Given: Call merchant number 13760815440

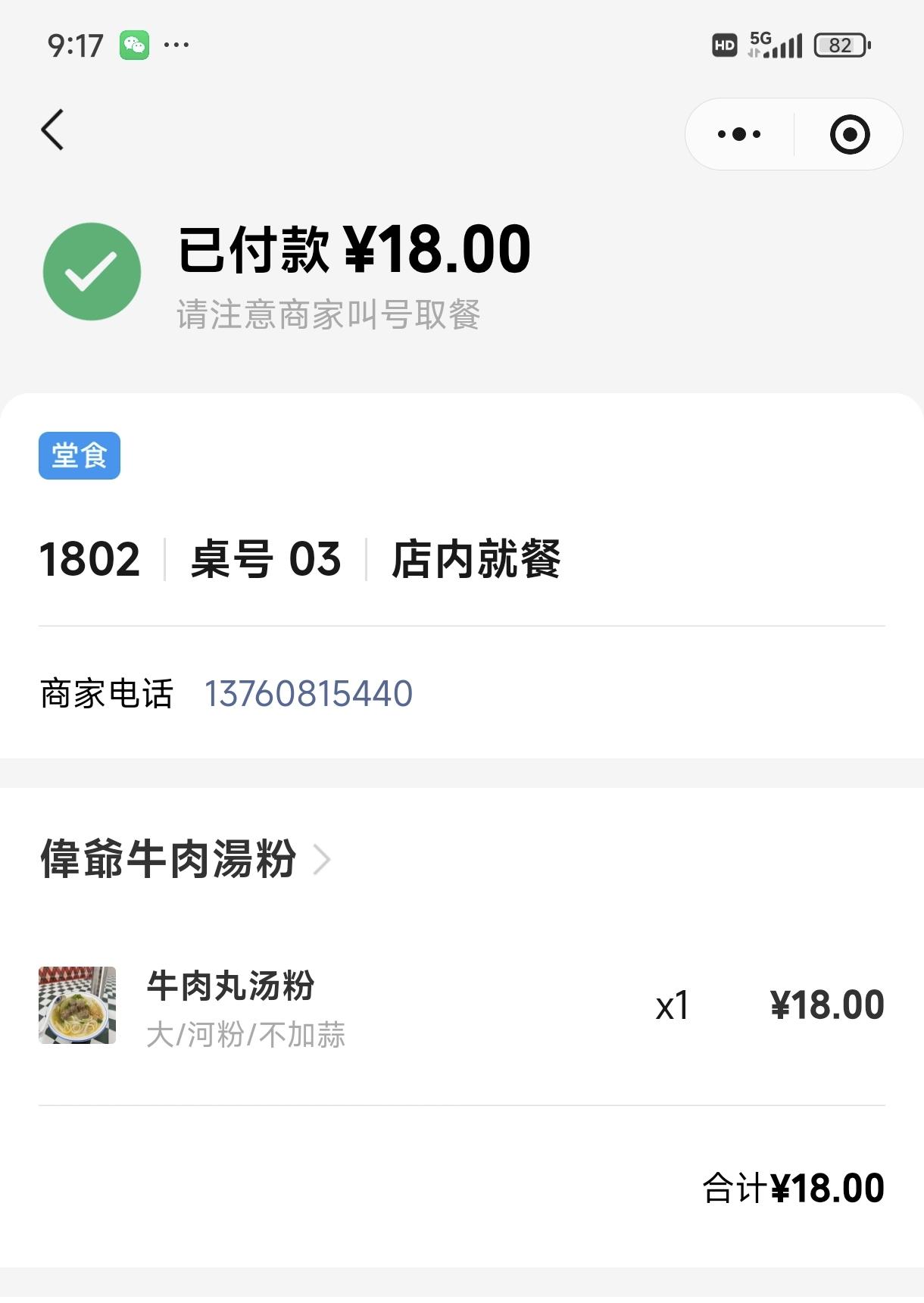Looking at the screenshot, I should 308,693.
